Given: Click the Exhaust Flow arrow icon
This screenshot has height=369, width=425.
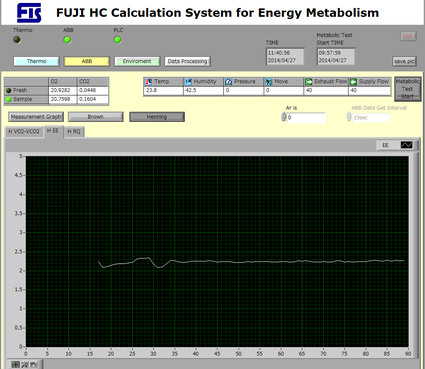Looking at the screenshot, I should click(x=309, y=82).
